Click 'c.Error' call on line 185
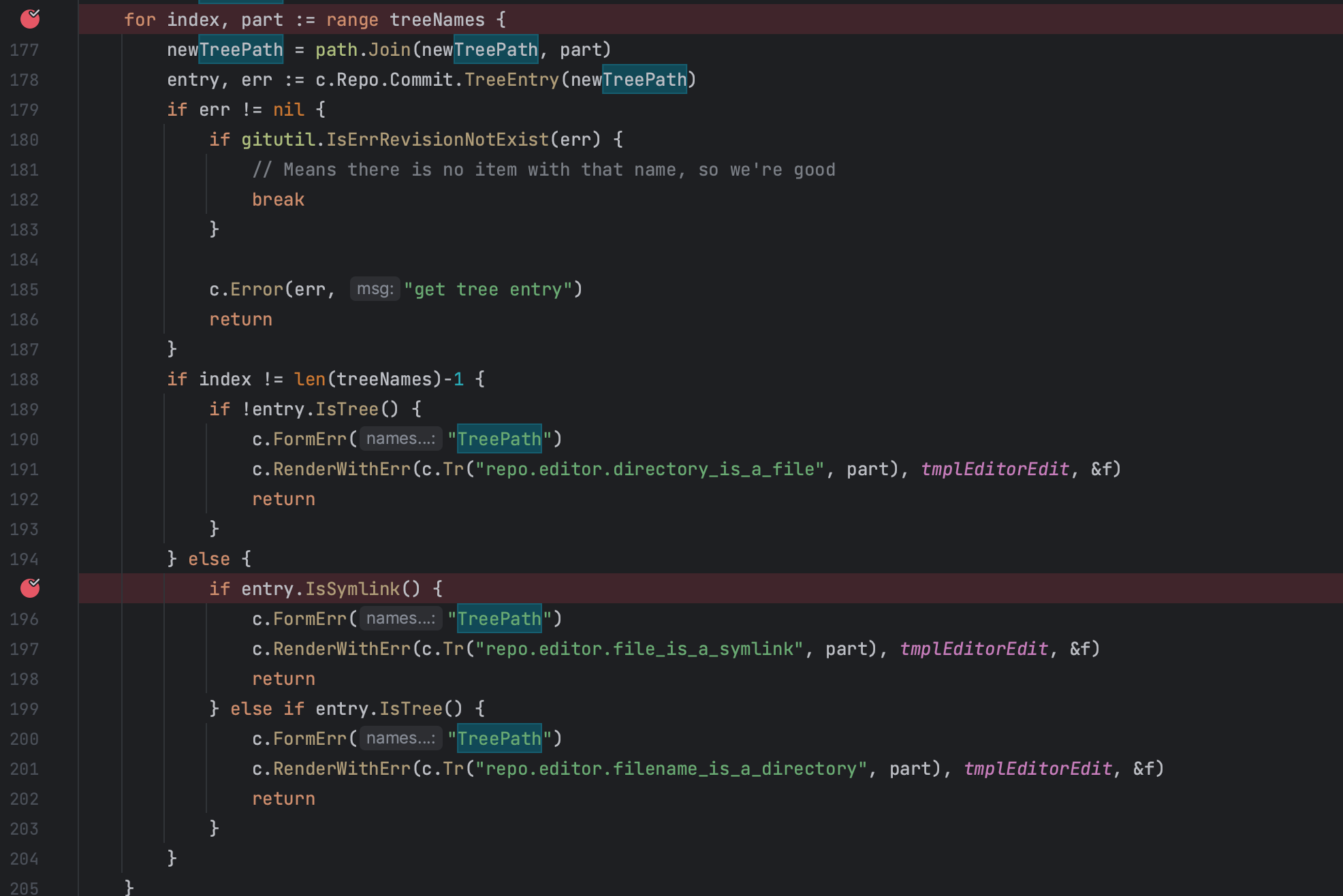The image size is (1343, 896). tap(246, 289)
